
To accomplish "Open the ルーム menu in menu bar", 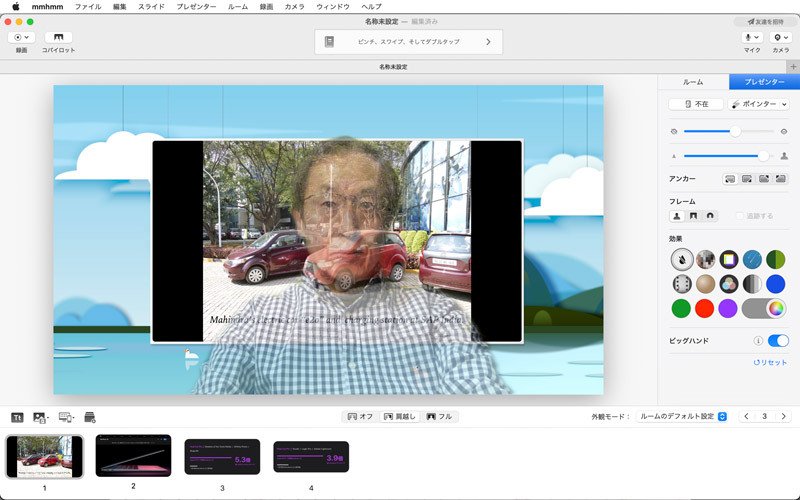I will (x=238, y=7).
